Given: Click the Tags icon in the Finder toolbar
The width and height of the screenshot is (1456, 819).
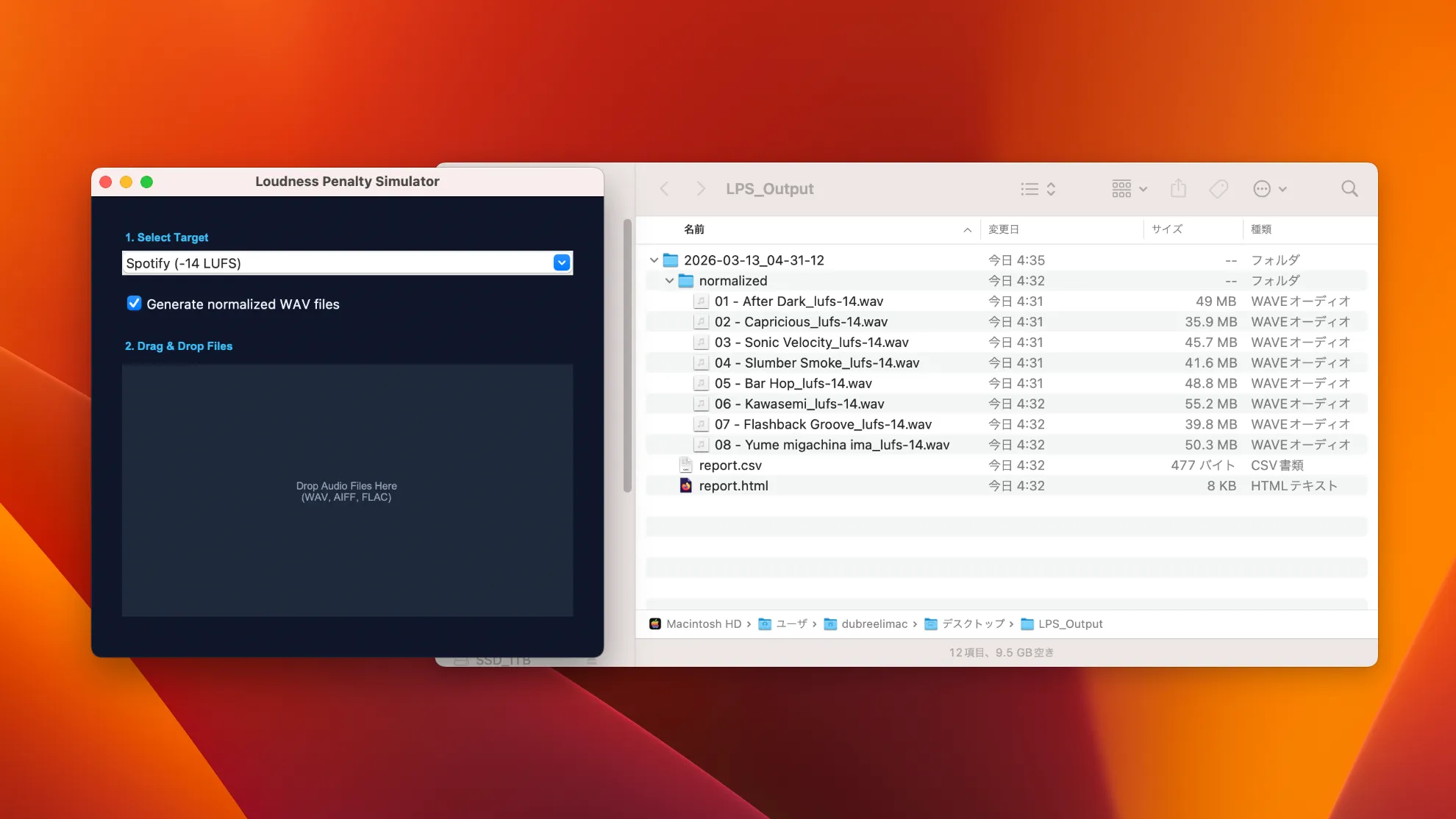Looking at the screenshot, I should coord(1218,188).
